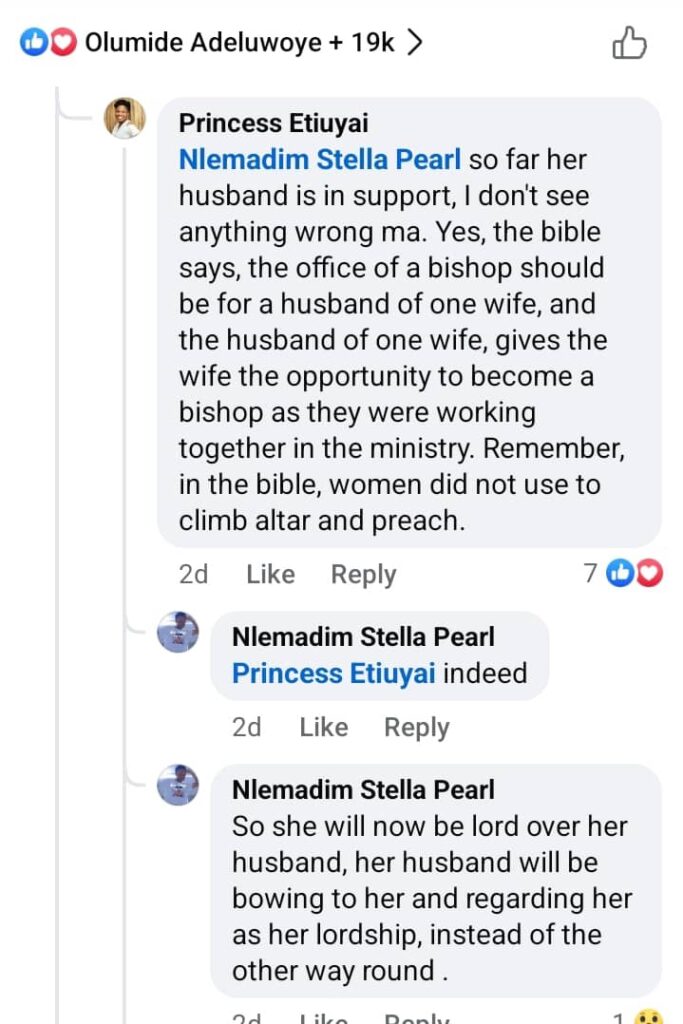The height and width of the screenshot is (1024, 683).
Task: Open Nlemadim Stella Pearl name above 'indeed'
Action: (x=363, y=637)
